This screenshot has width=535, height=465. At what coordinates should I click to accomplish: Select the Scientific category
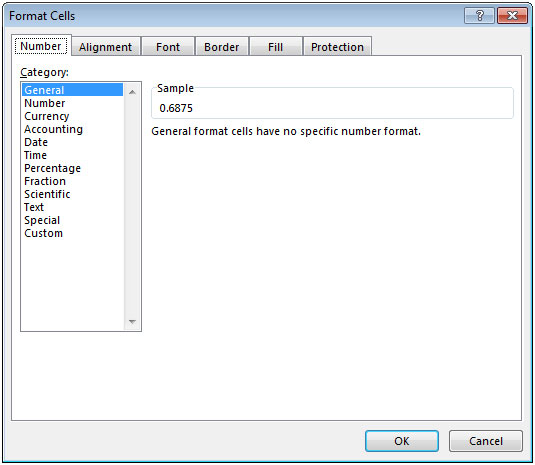click(47, 194)
